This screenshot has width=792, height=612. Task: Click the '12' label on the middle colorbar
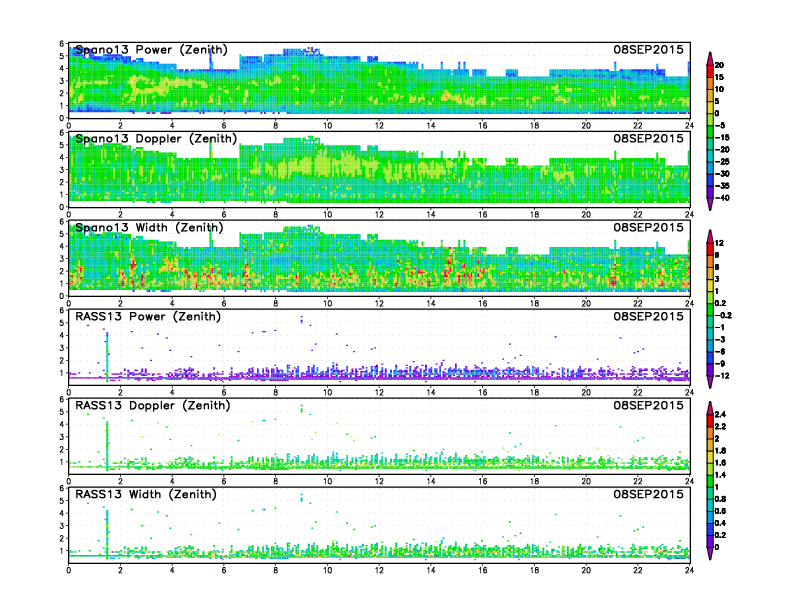pyautogui.click(x=719, y=243)
